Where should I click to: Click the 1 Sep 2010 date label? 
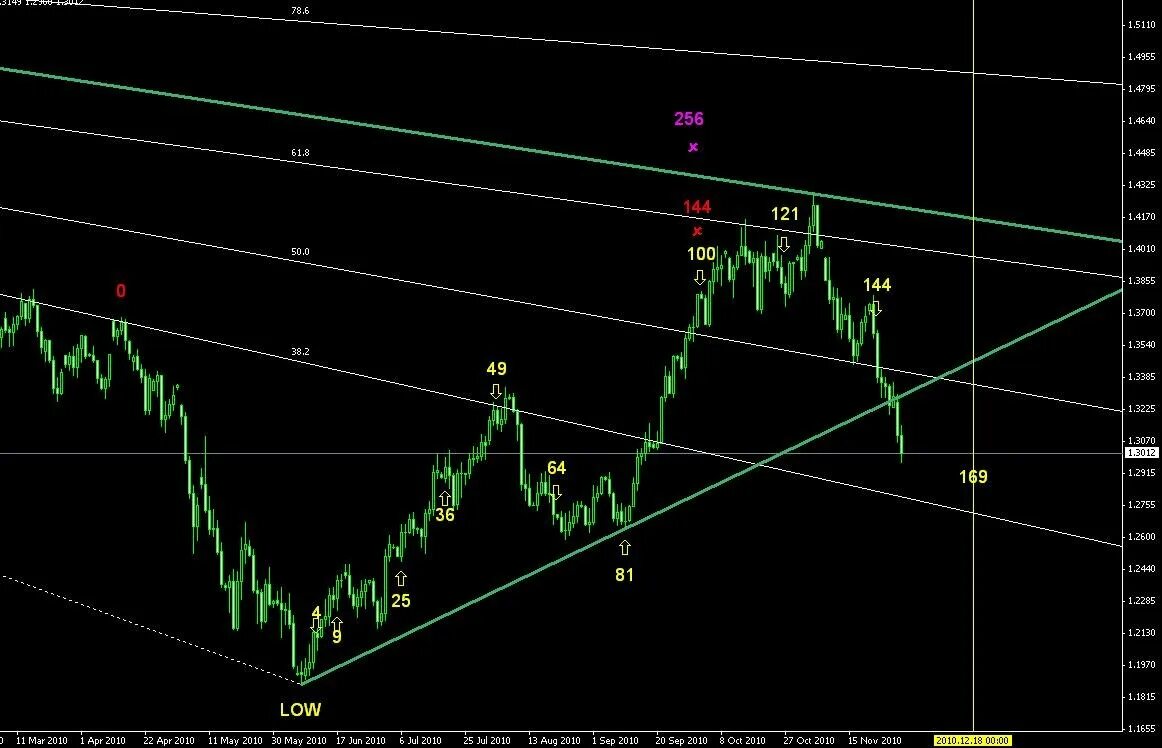tap(615, 740)
